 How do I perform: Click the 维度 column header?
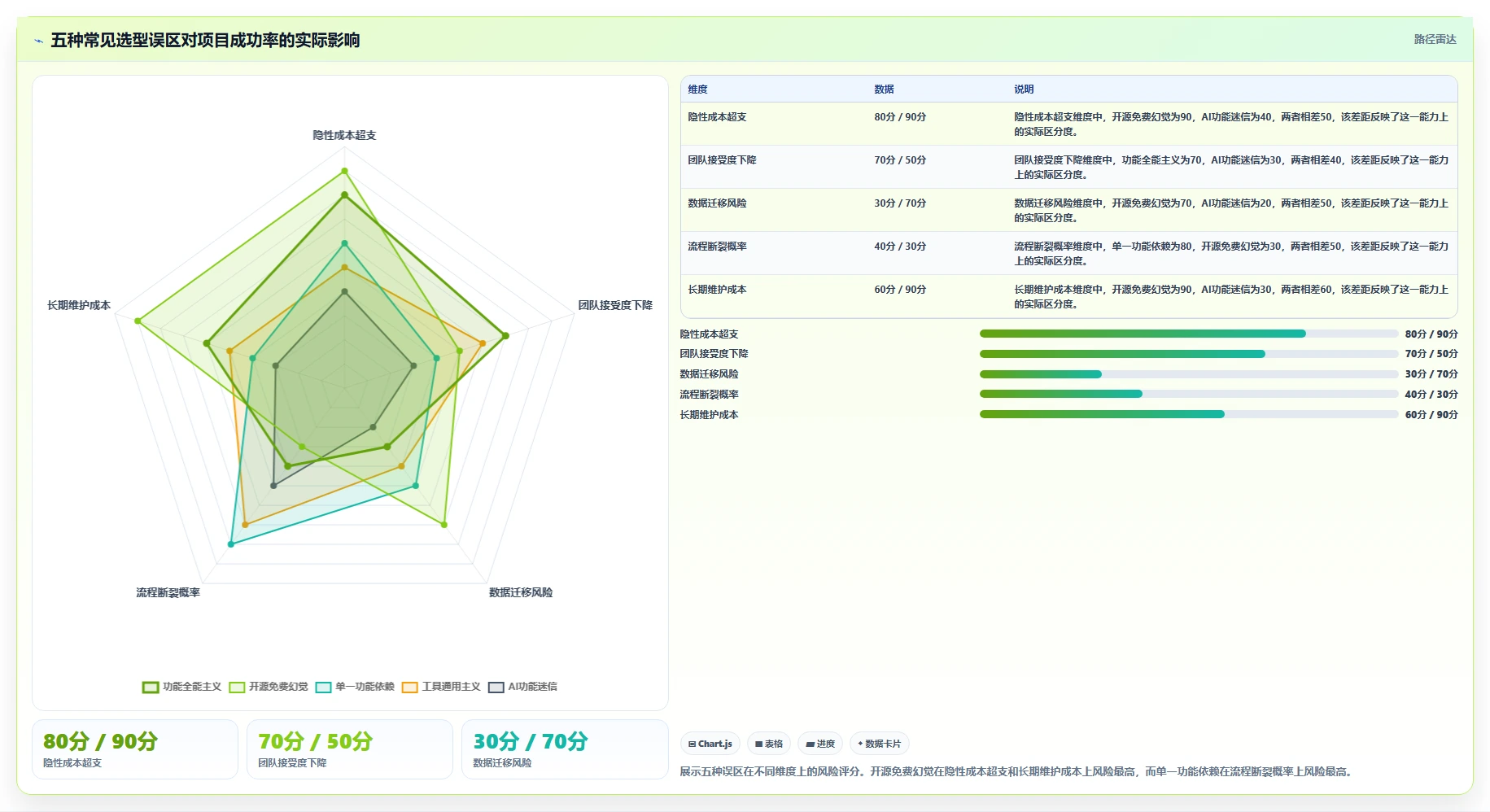[x=697, y=89]
